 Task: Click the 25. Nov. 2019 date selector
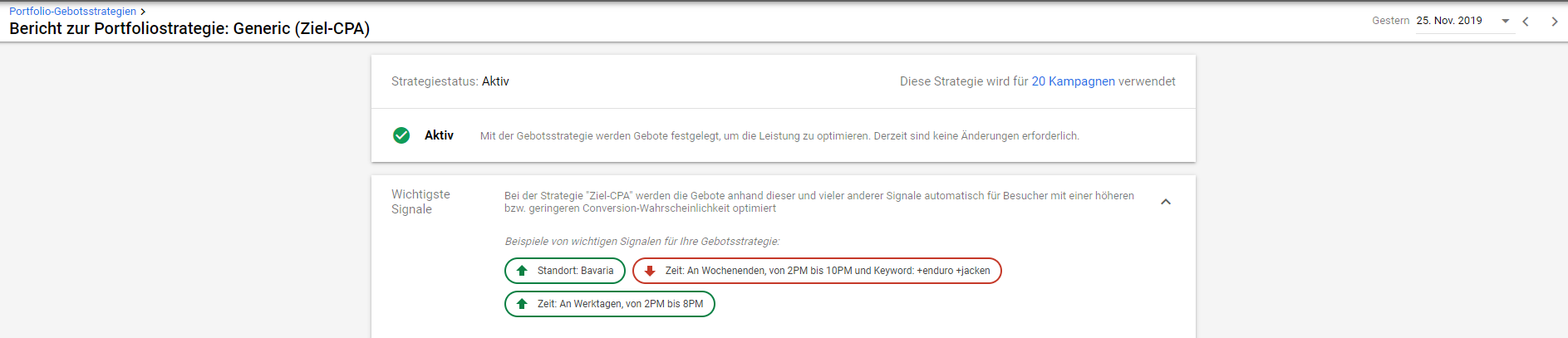[1449, 21]
